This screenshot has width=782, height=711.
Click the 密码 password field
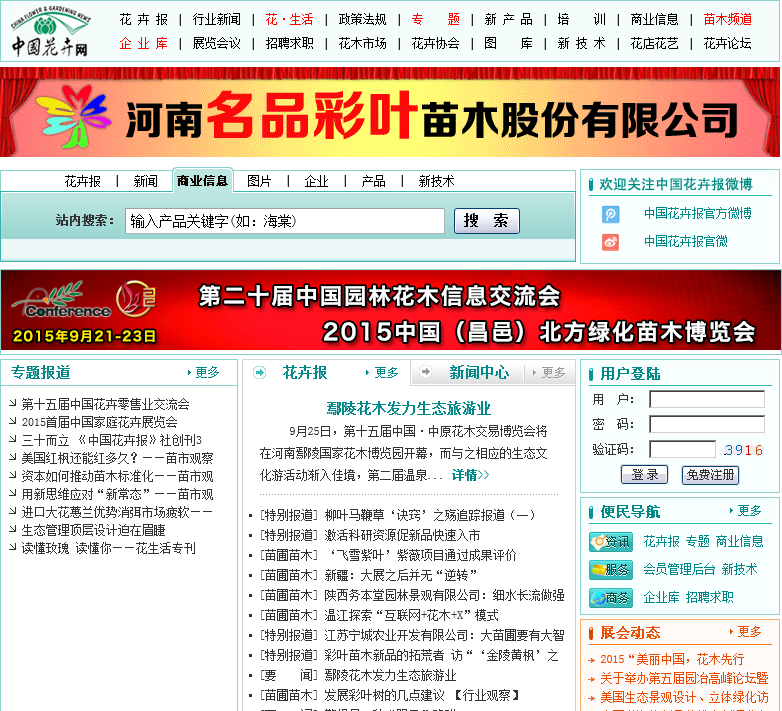point(707,424)
